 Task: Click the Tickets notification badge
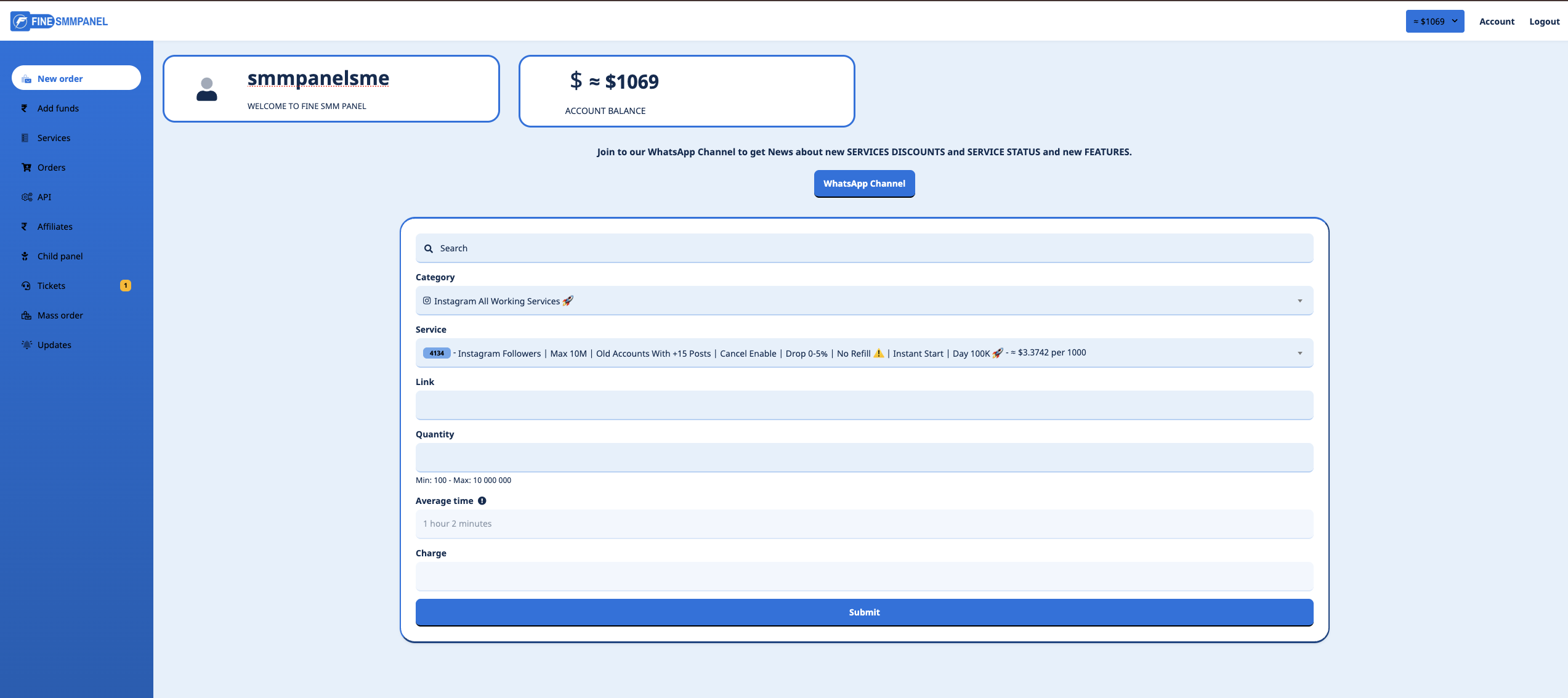[126, 286]
